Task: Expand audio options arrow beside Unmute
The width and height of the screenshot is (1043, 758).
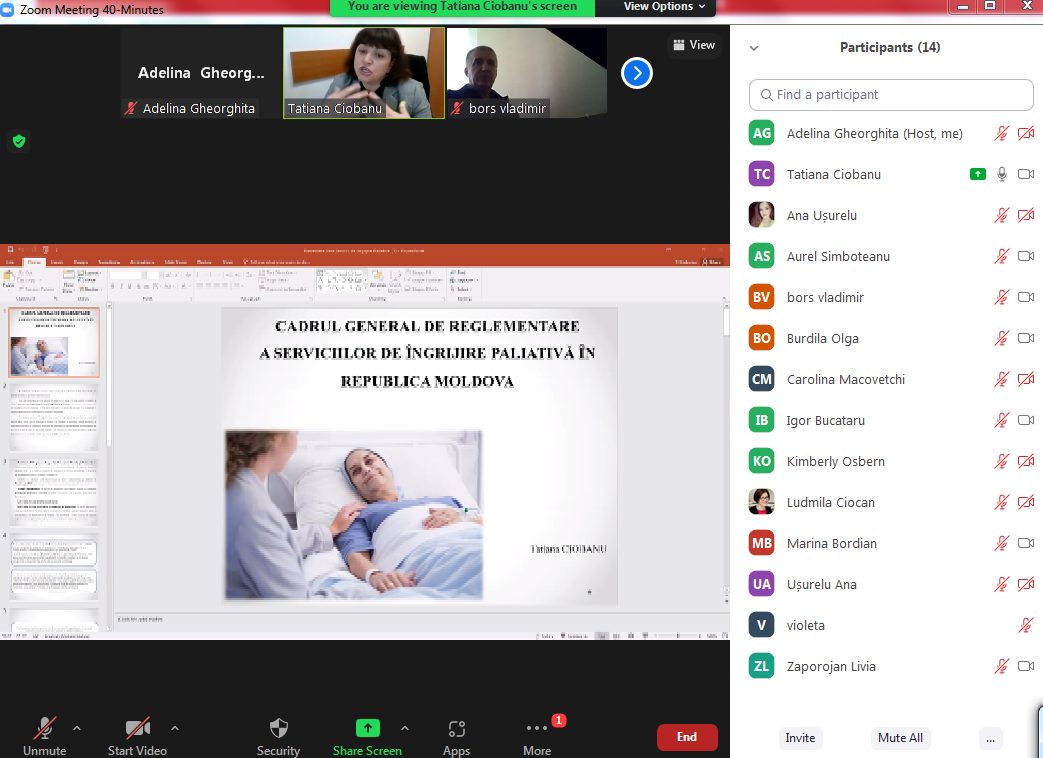Action: click(77, 727)
